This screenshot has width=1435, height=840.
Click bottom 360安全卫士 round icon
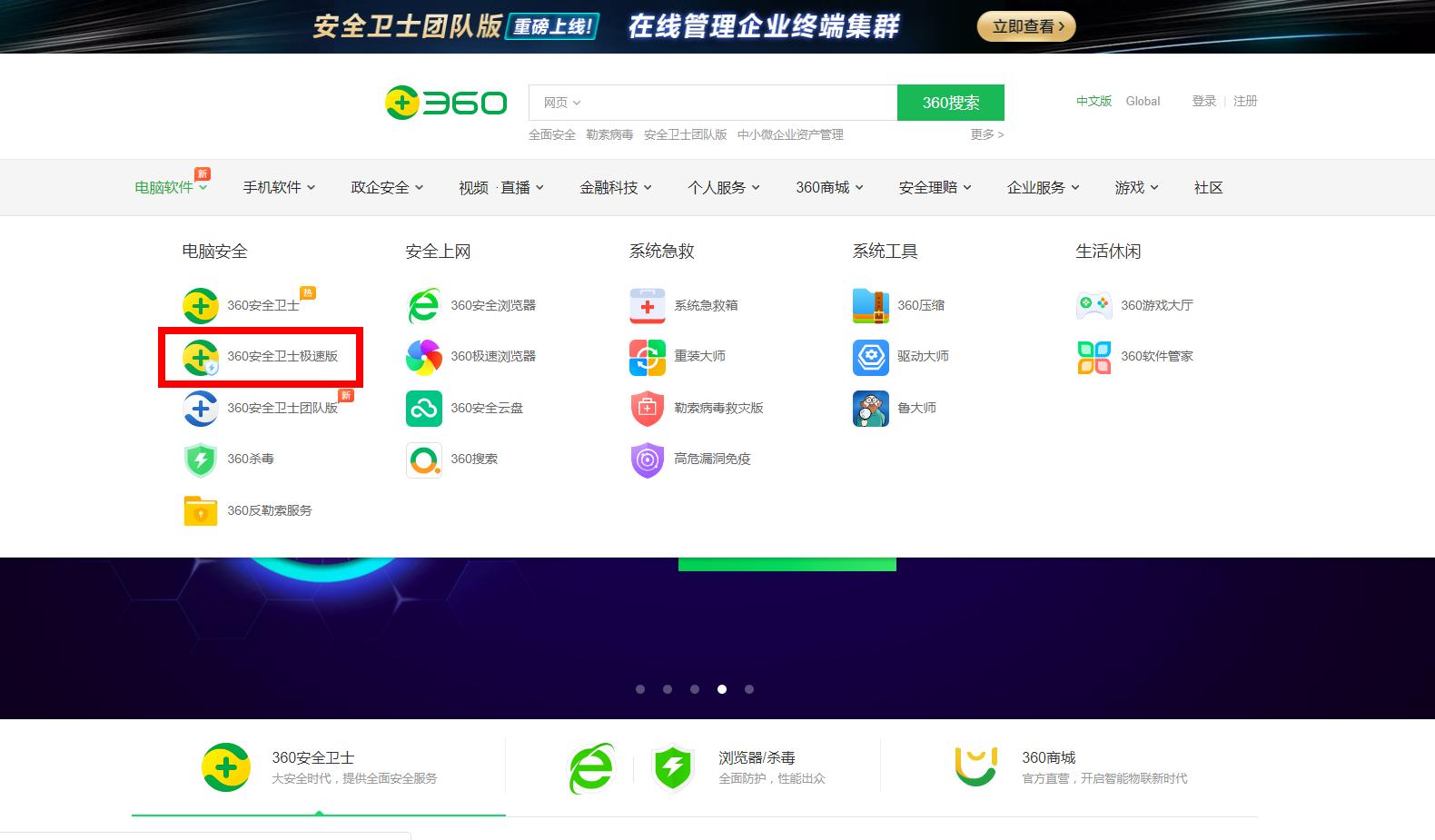coord(226,767)
